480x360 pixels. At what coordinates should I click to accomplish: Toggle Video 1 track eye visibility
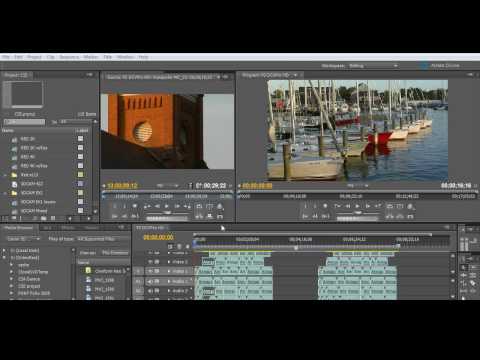[x=150, y=271]
